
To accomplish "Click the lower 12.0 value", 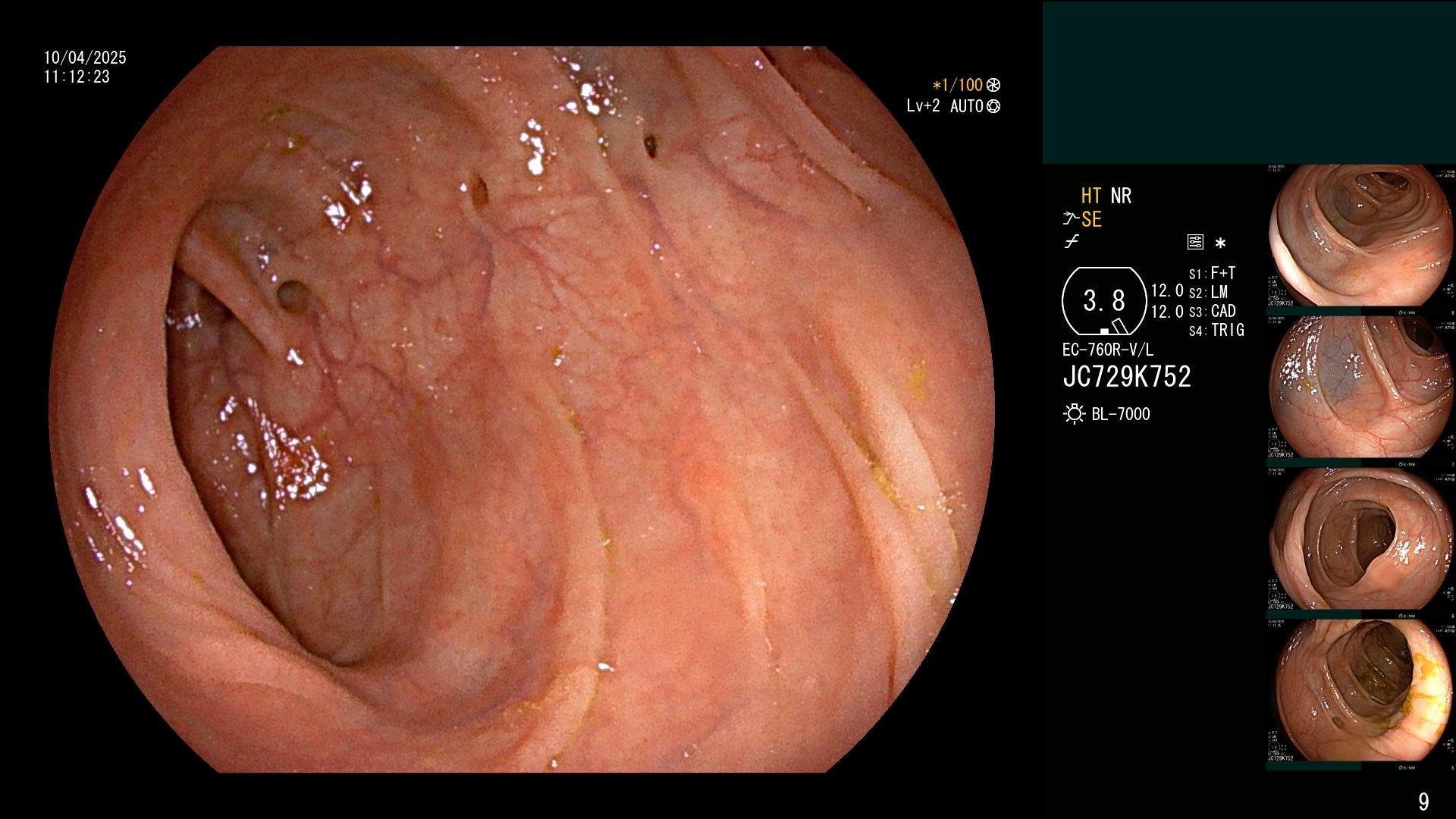I will click(x=1167, y=312).
